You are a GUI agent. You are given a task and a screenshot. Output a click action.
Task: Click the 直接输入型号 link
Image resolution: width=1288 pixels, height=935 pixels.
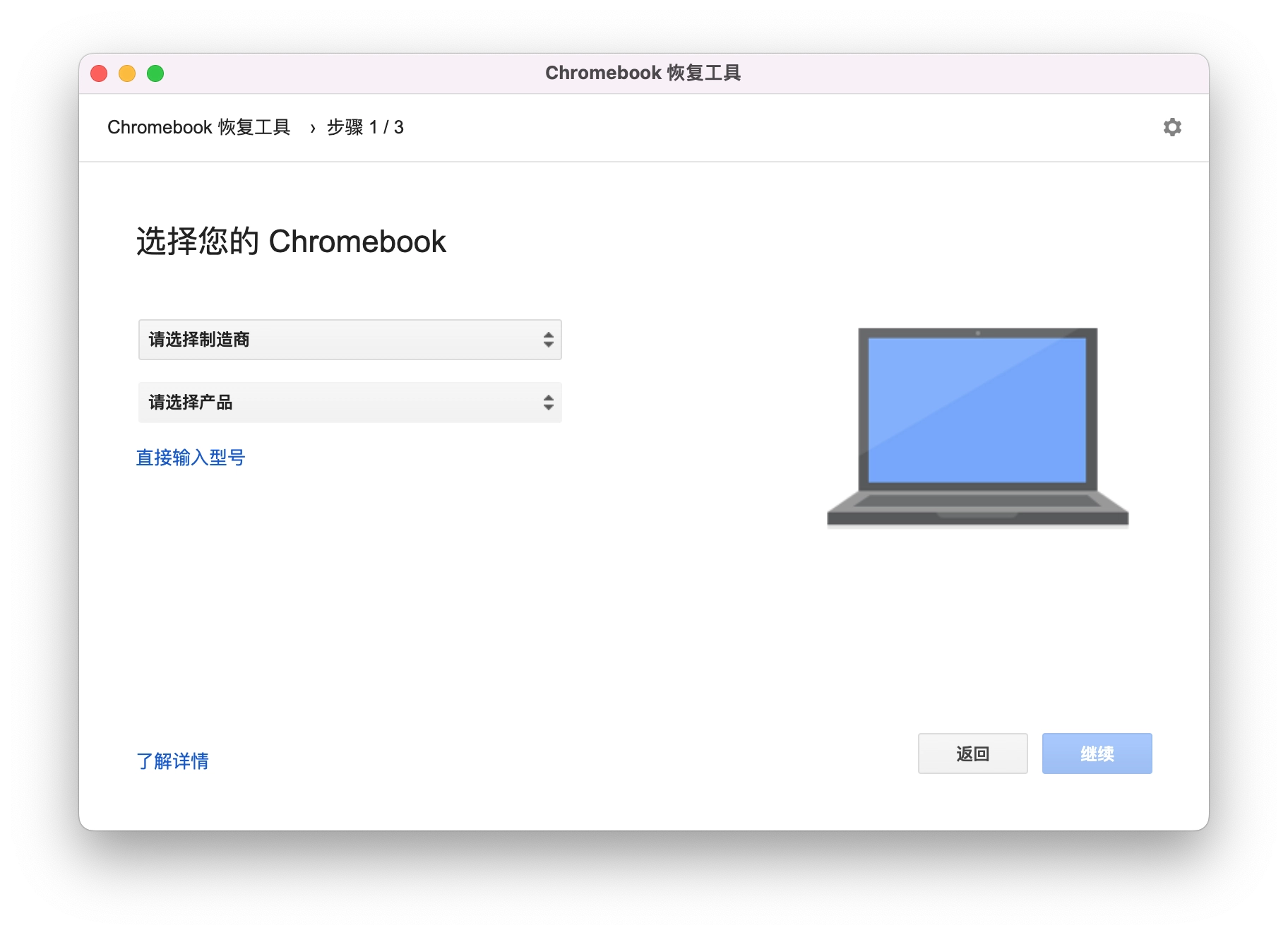(x=191, y=458)
